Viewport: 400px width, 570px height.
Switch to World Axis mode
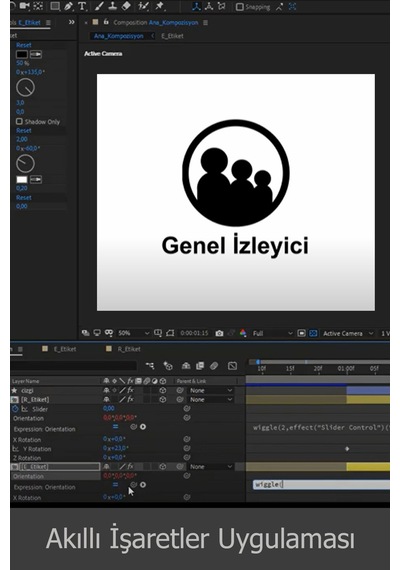(x=209, y=6)
